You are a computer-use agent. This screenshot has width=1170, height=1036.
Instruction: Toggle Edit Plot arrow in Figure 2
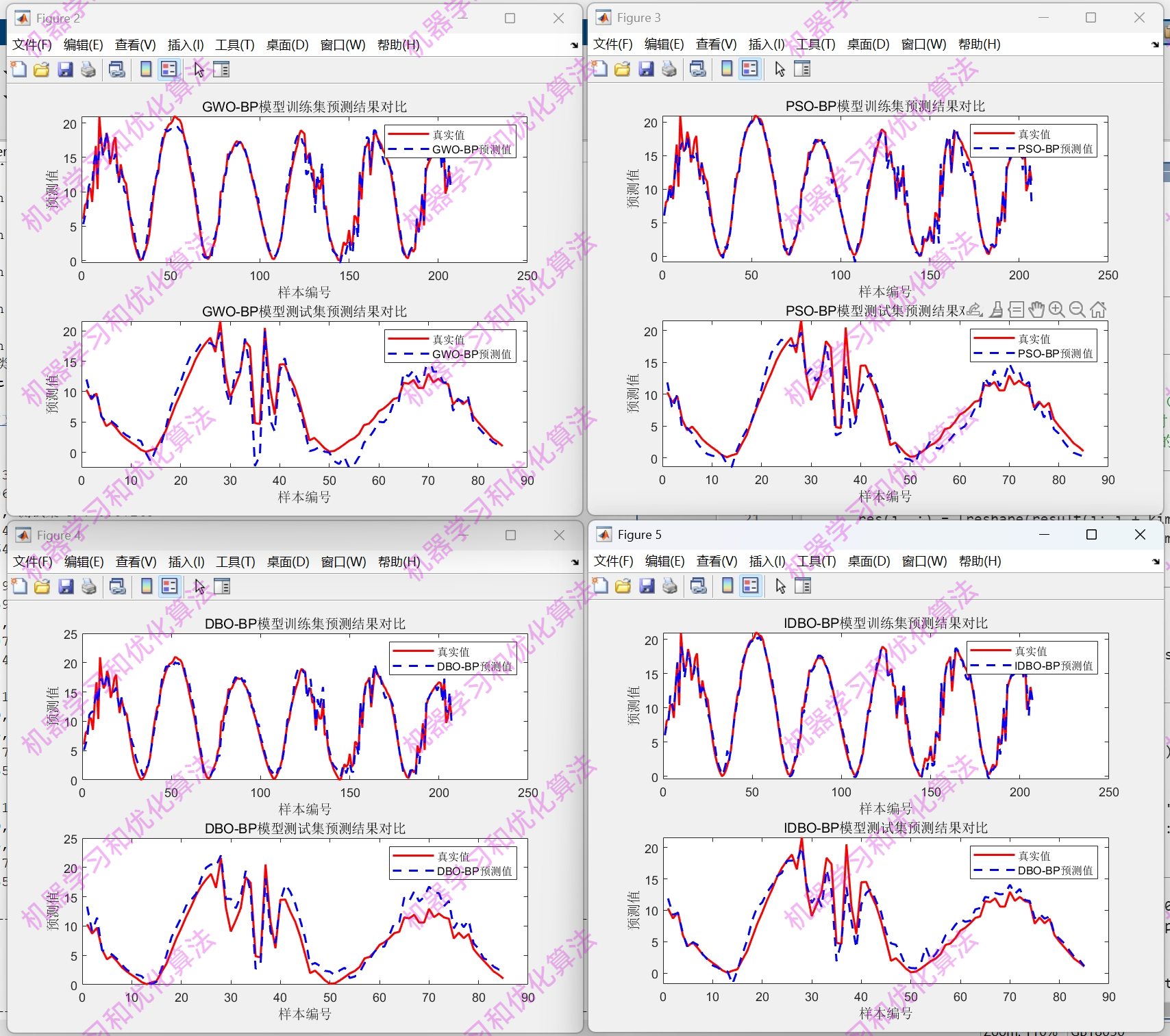(x=199, y=69)
